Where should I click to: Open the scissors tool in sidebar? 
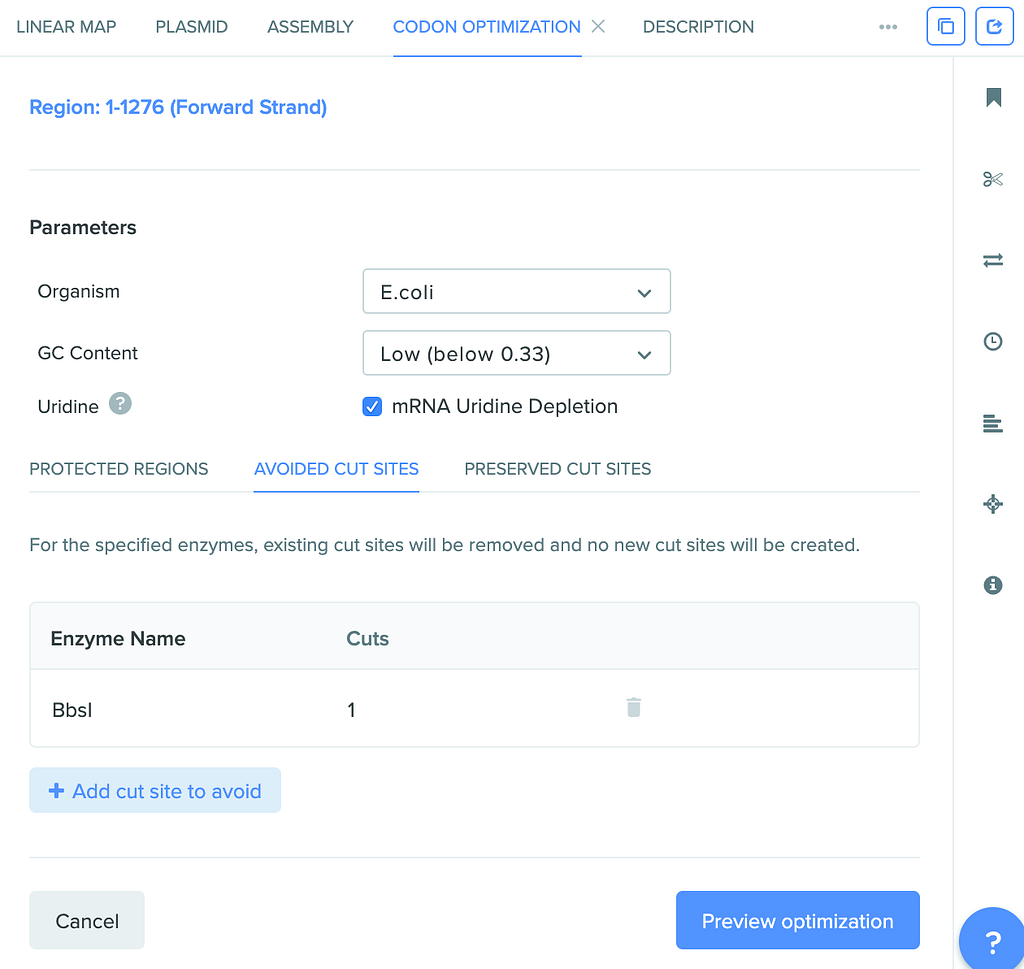[993, 179]
